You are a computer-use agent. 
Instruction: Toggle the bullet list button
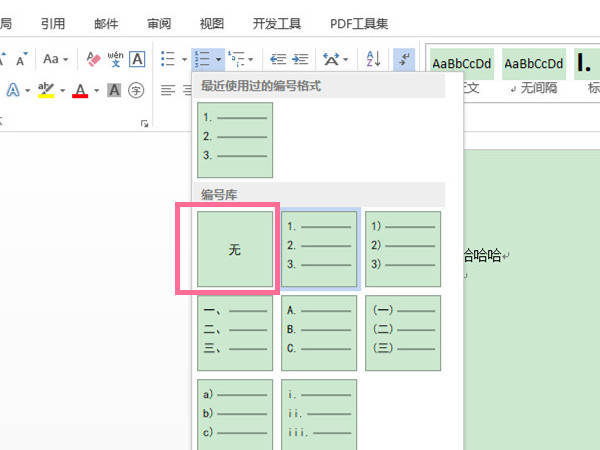[168, 59]
